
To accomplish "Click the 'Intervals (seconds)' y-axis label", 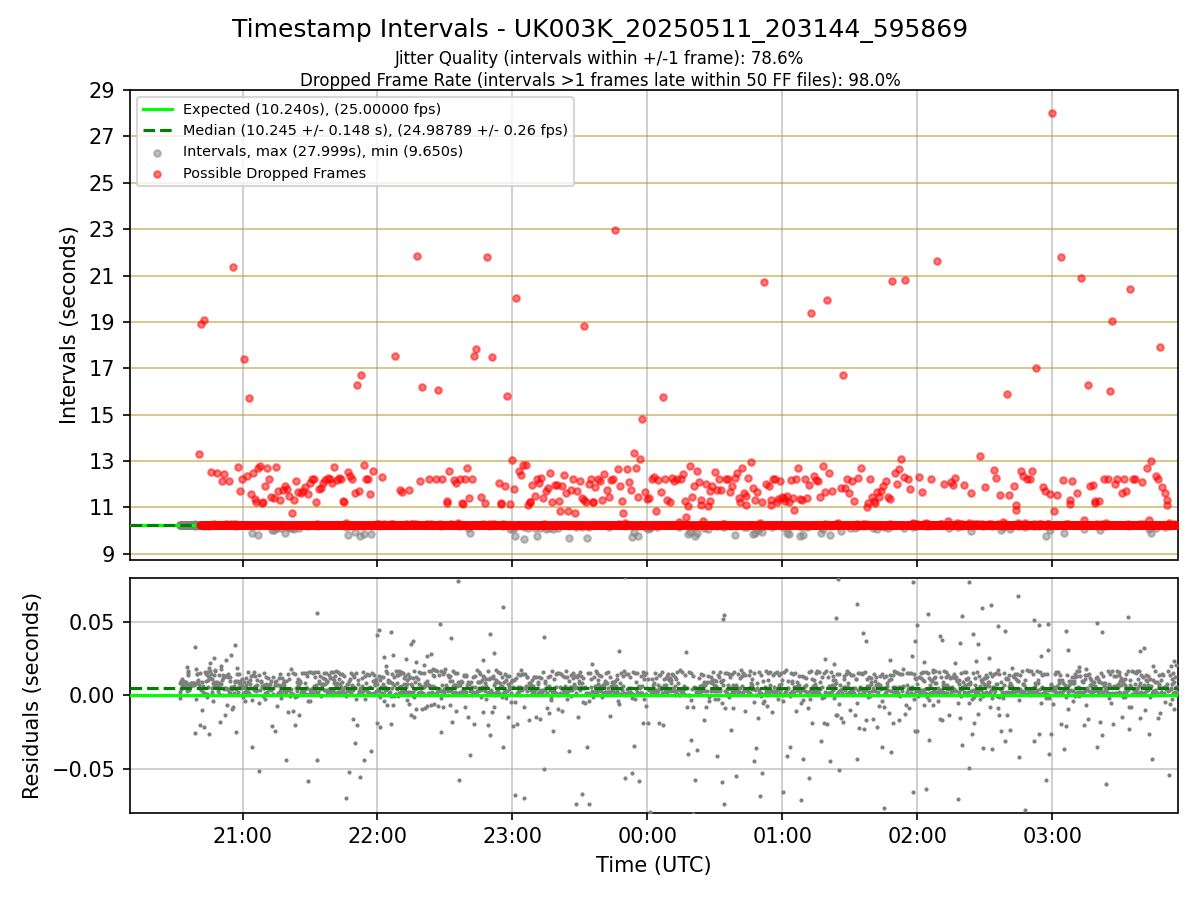I will click(x=68, y=325).
